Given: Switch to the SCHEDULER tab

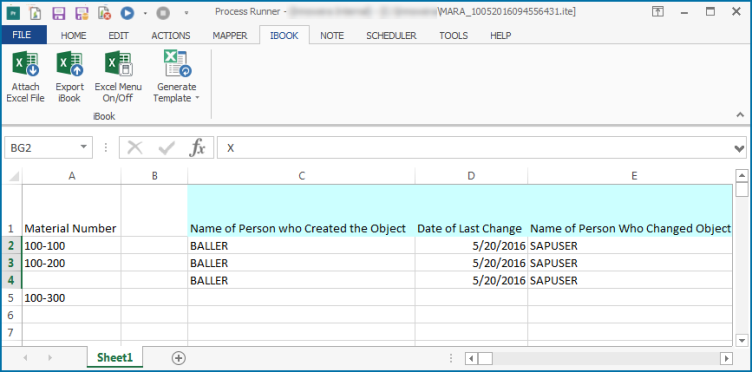Looking at the screenshot, I should 391,35.
